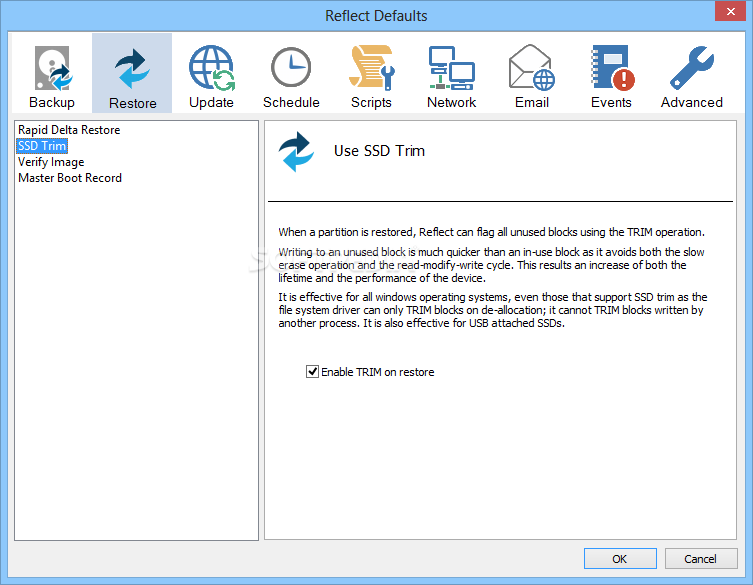
Task: Toggle Enable TRIM on restore checkbox
Action: coord(312,372)
